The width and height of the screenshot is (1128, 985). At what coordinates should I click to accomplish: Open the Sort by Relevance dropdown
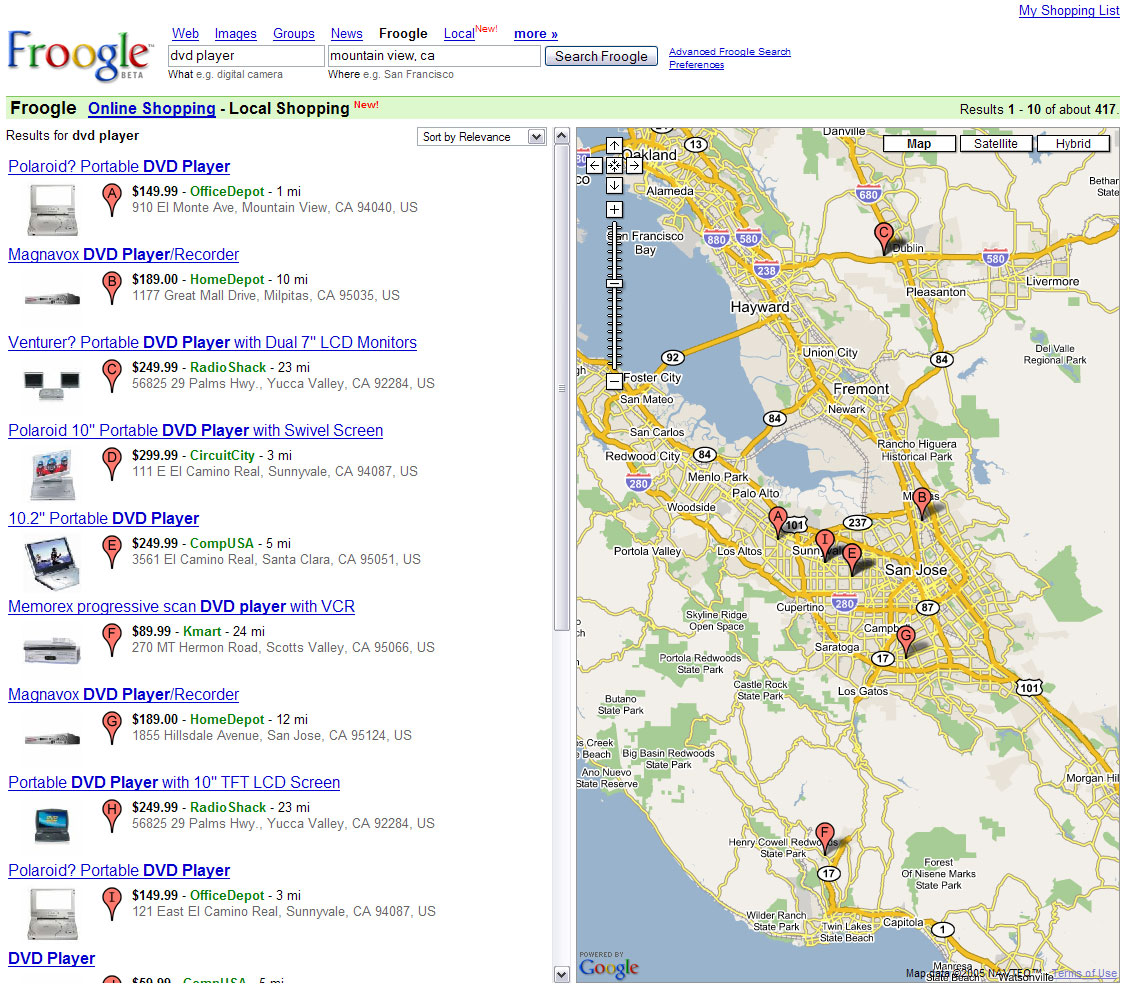(481, 137)
